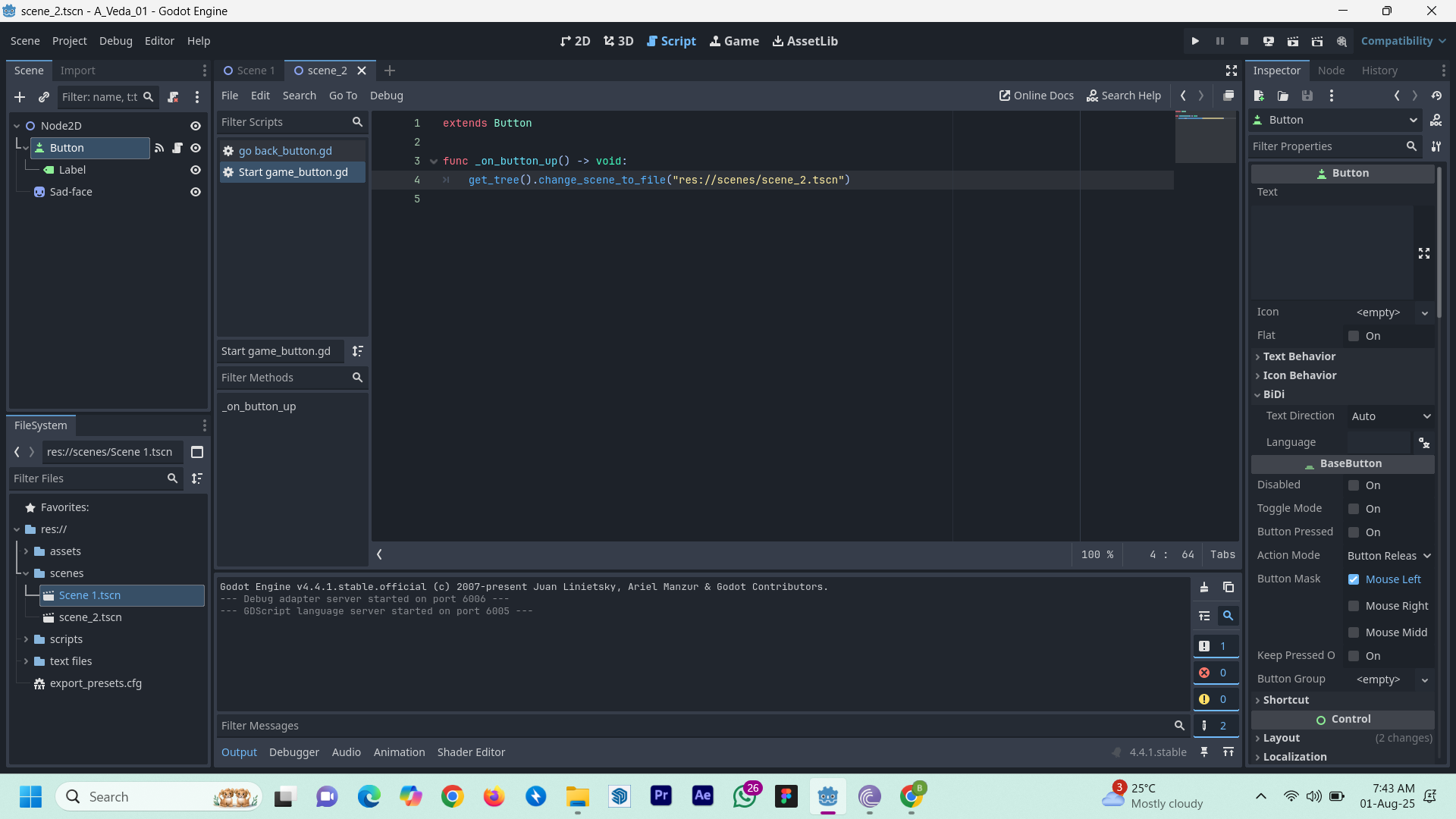Image resolution: width=1456 pixels, height=819 pixels.
Task: Toggle alphabetical sorting of methods icon
Action: pos(357,351)
